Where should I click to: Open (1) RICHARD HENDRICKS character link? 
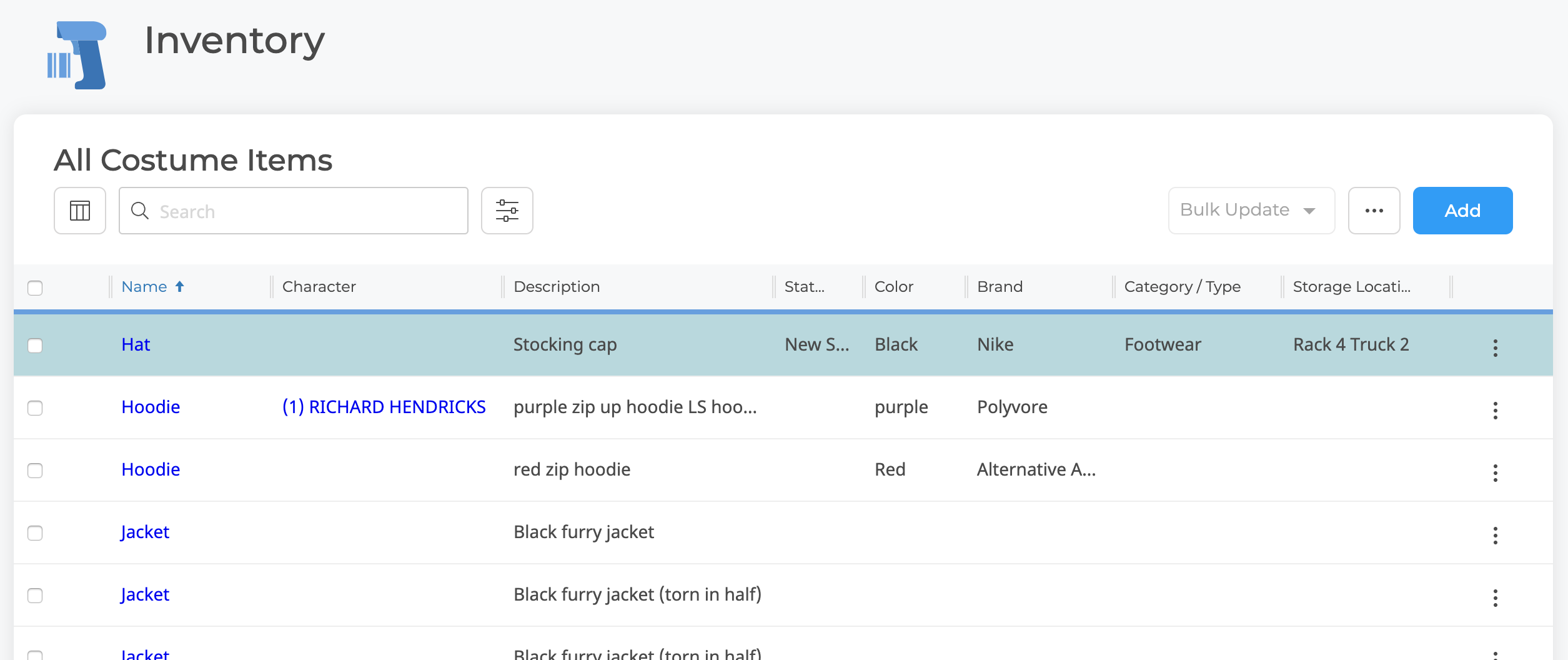coord(384,407)
